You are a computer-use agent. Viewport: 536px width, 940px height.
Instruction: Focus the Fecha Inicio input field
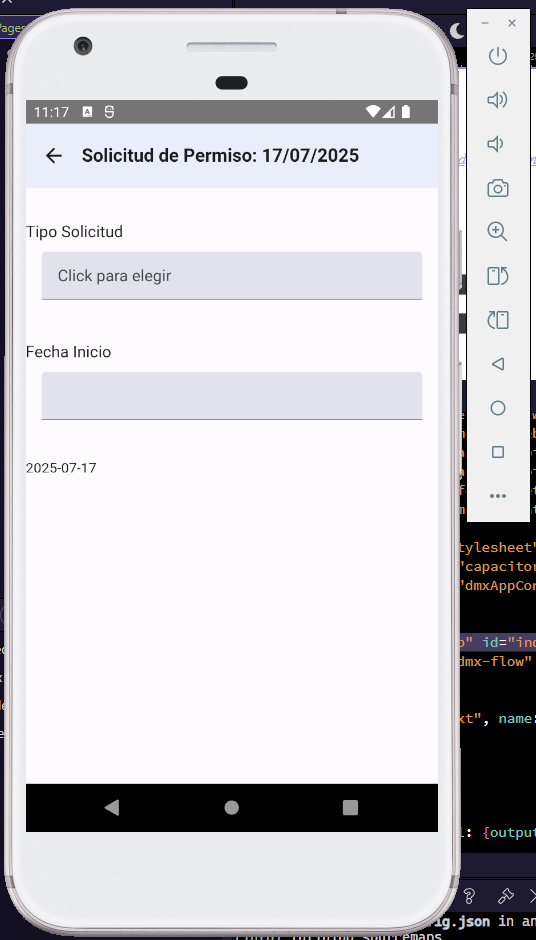pos(231,396)
